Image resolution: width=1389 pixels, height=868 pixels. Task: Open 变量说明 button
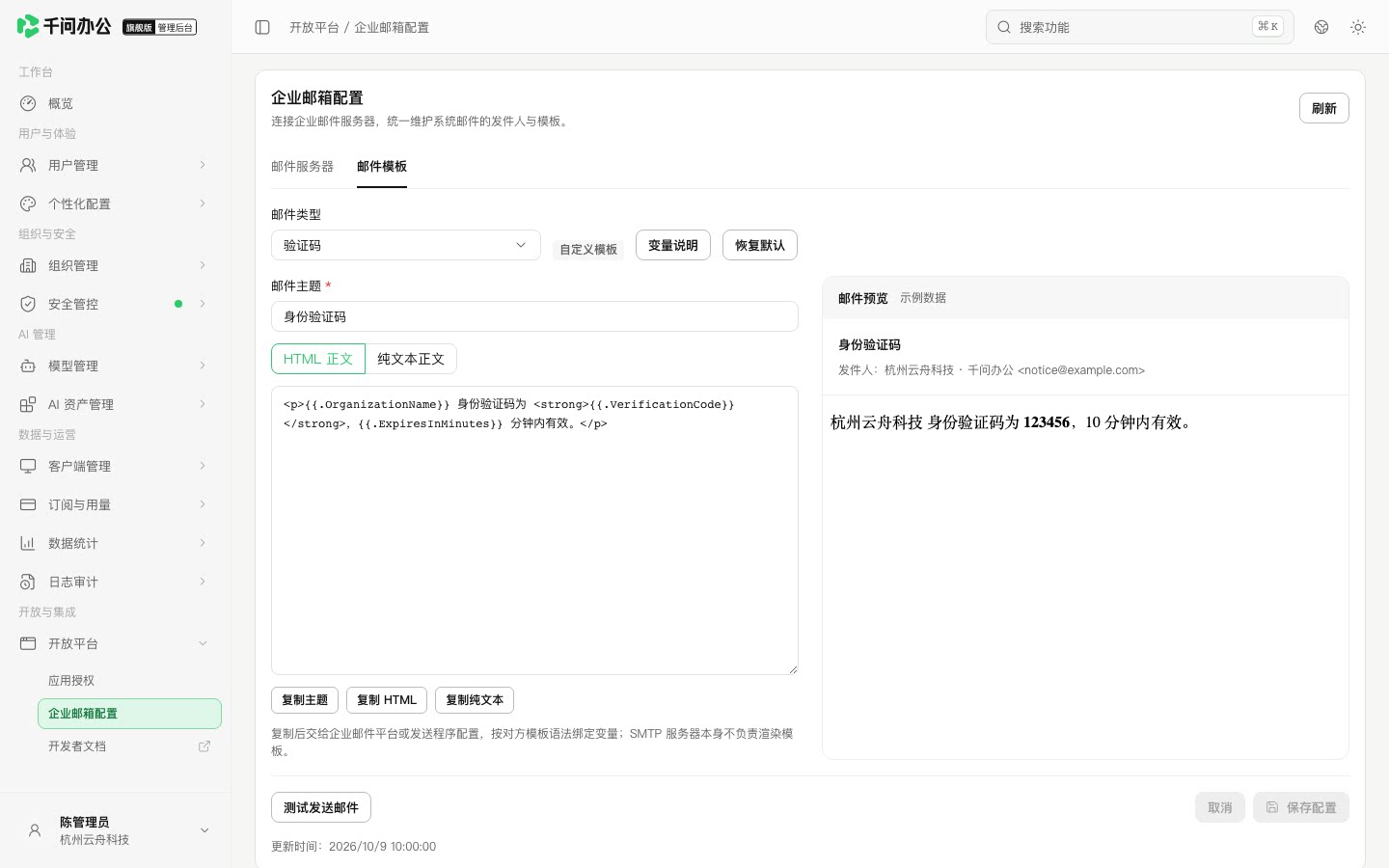(673, 245)
